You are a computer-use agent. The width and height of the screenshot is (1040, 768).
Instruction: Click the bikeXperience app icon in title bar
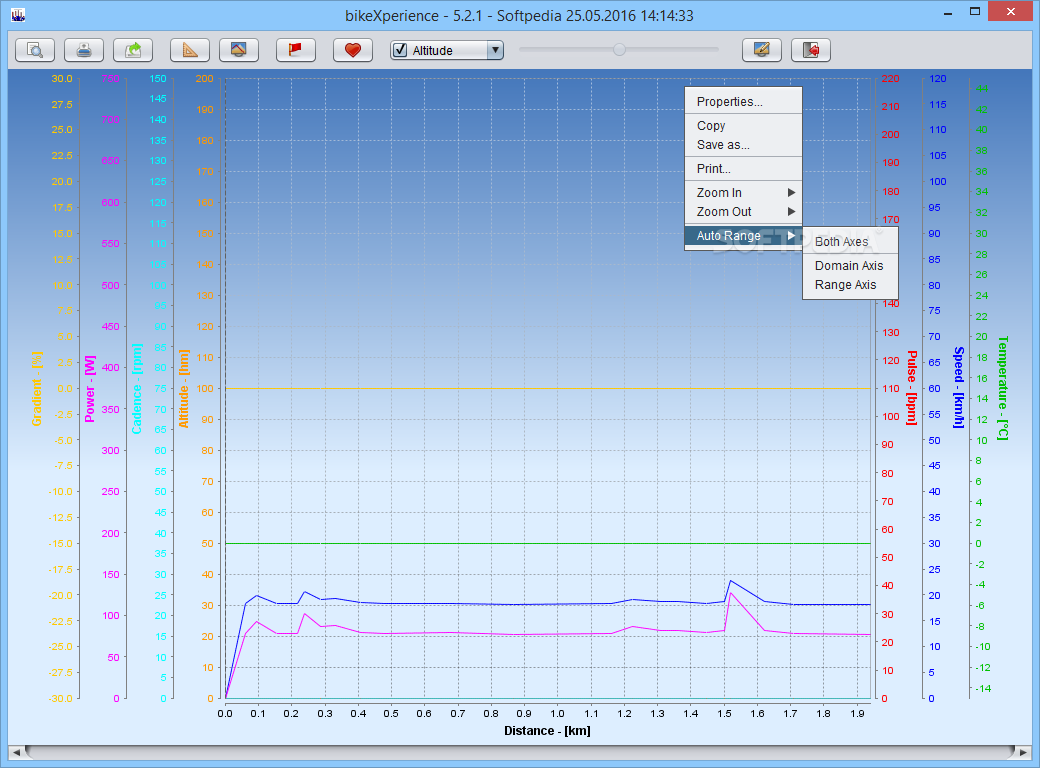tap(18, 15)
